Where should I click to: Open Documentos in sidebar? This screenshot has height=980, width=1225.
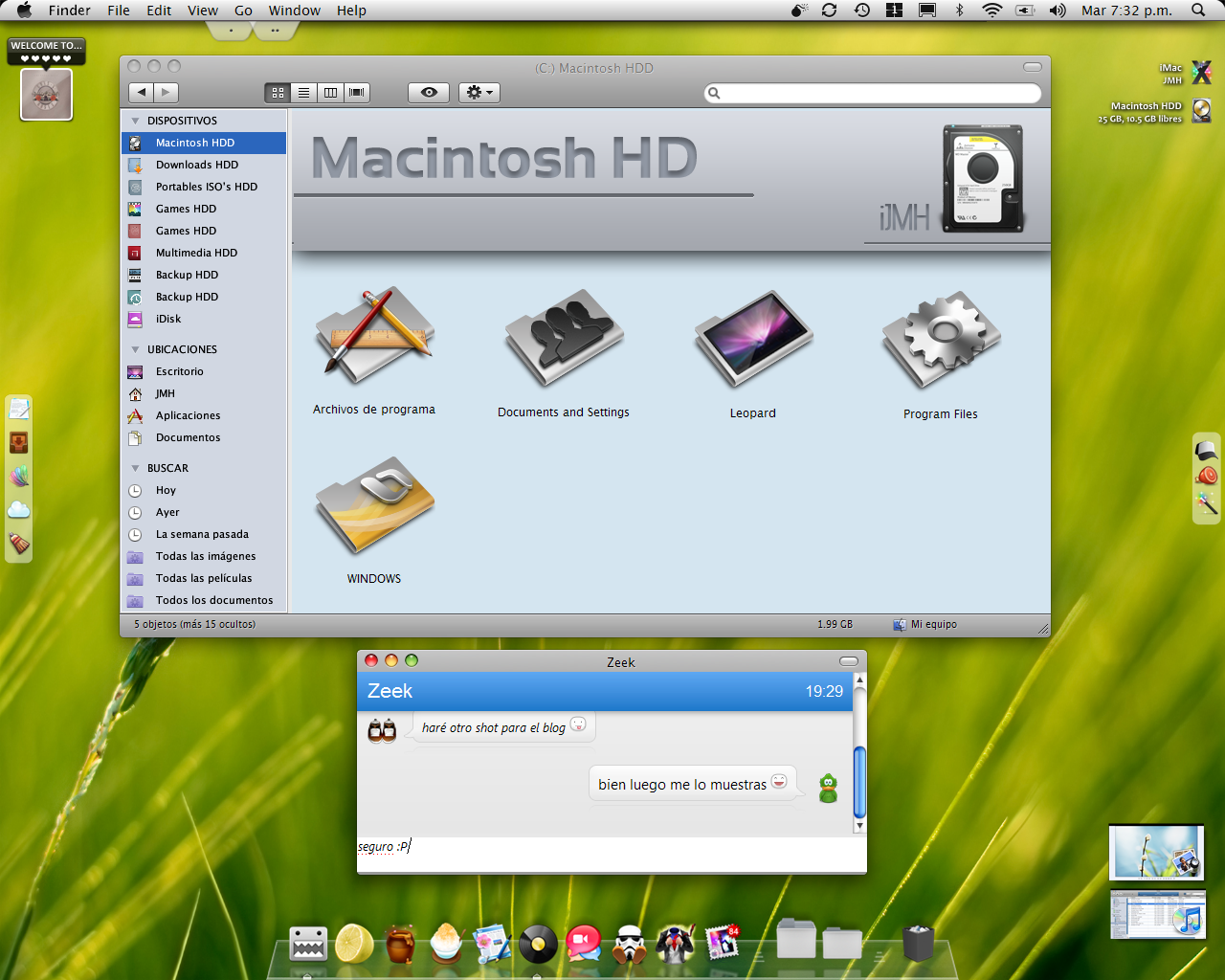coord(204,437)
